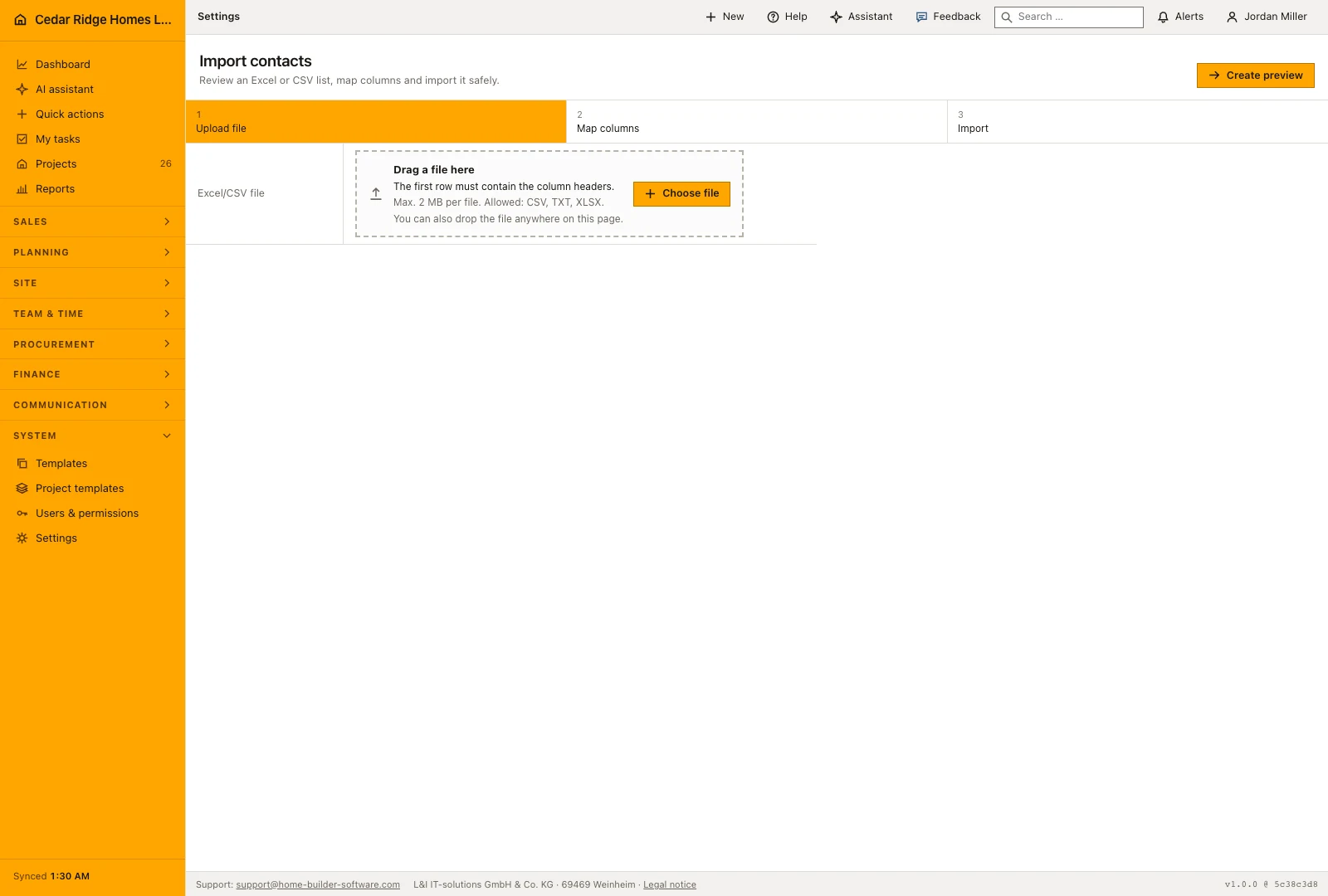Click the Projects house icon
The width and height of the screenshot is (1328, 896).
coord(22,164)
